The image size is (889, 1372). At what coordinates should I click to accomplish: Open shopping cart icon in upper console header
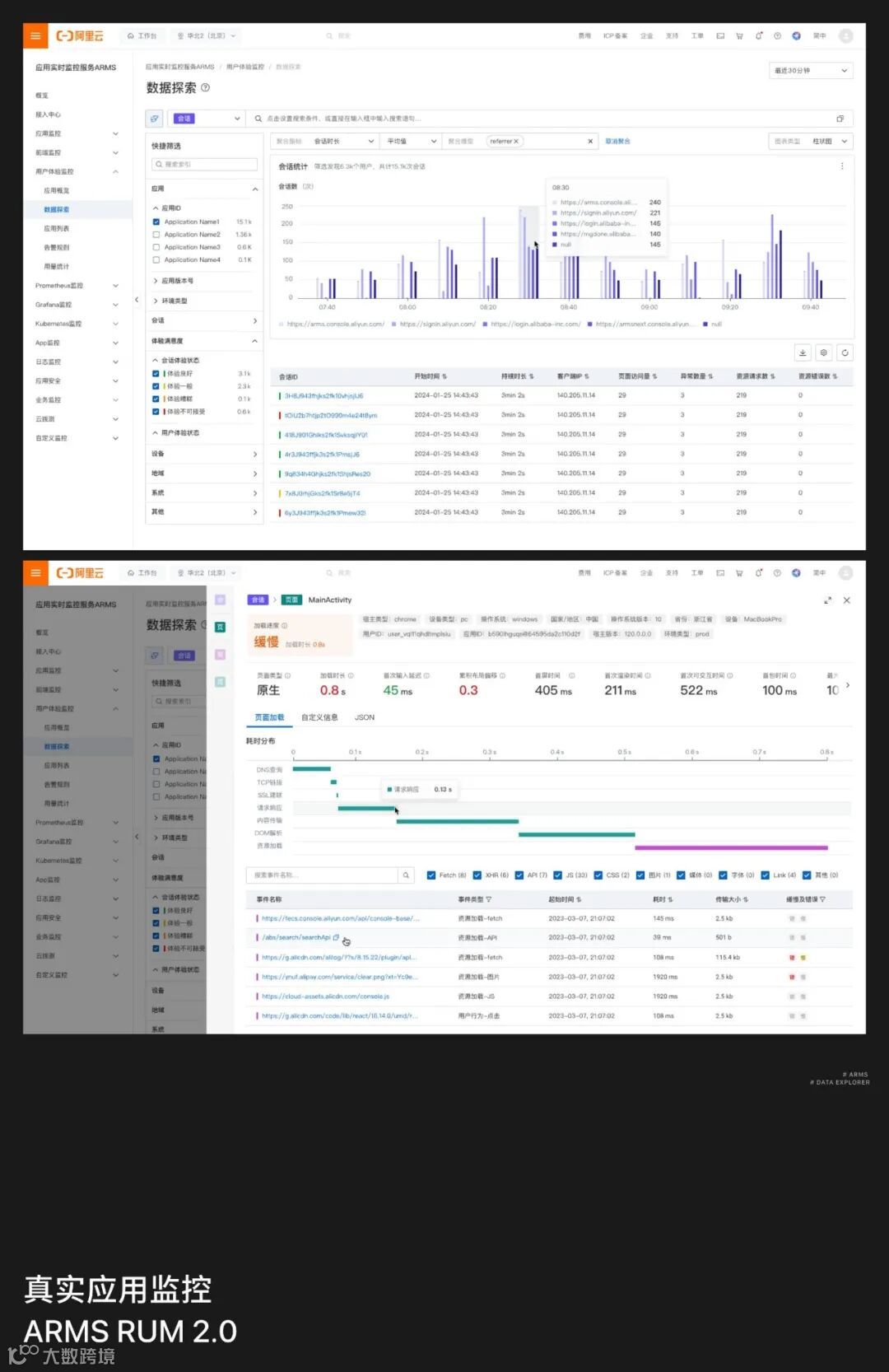[x=739, y=35]
